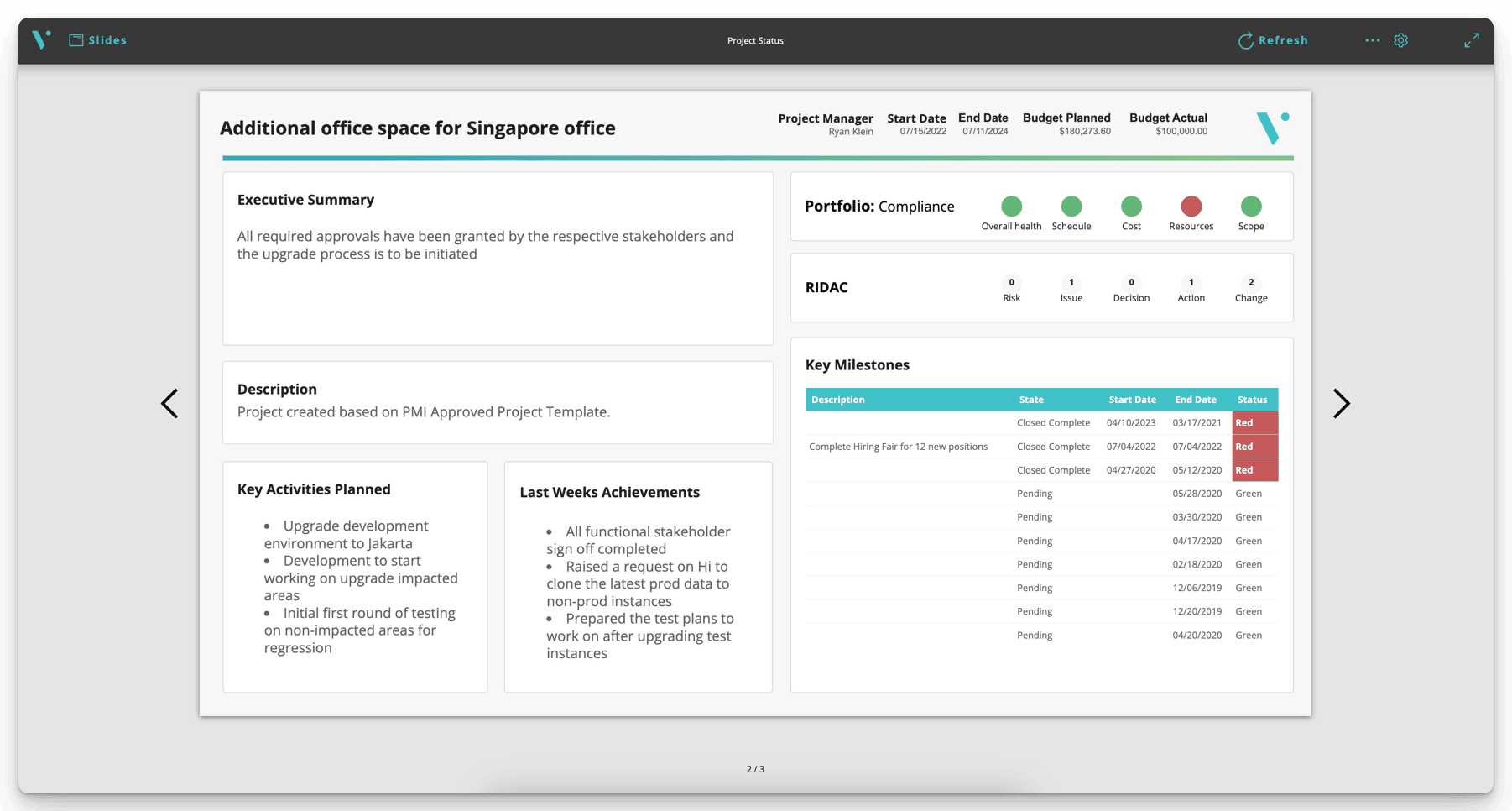Open settings gear icon
This screenshot has height=811, width=1512.
tap(1400, 40)
